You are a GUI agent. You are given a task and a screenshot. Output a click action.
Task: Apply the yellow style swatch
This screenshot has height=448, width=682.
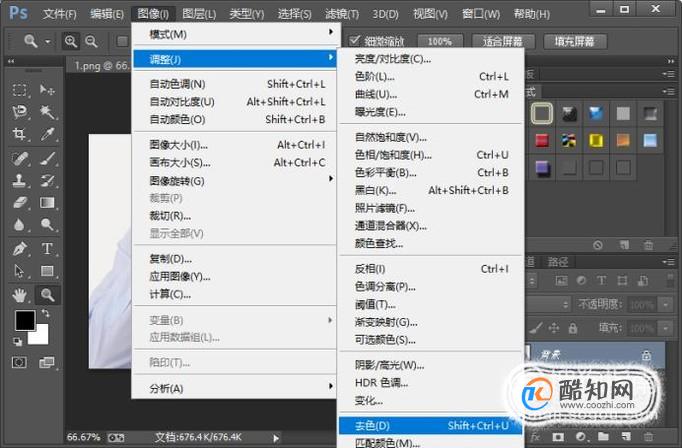[596, 140]
